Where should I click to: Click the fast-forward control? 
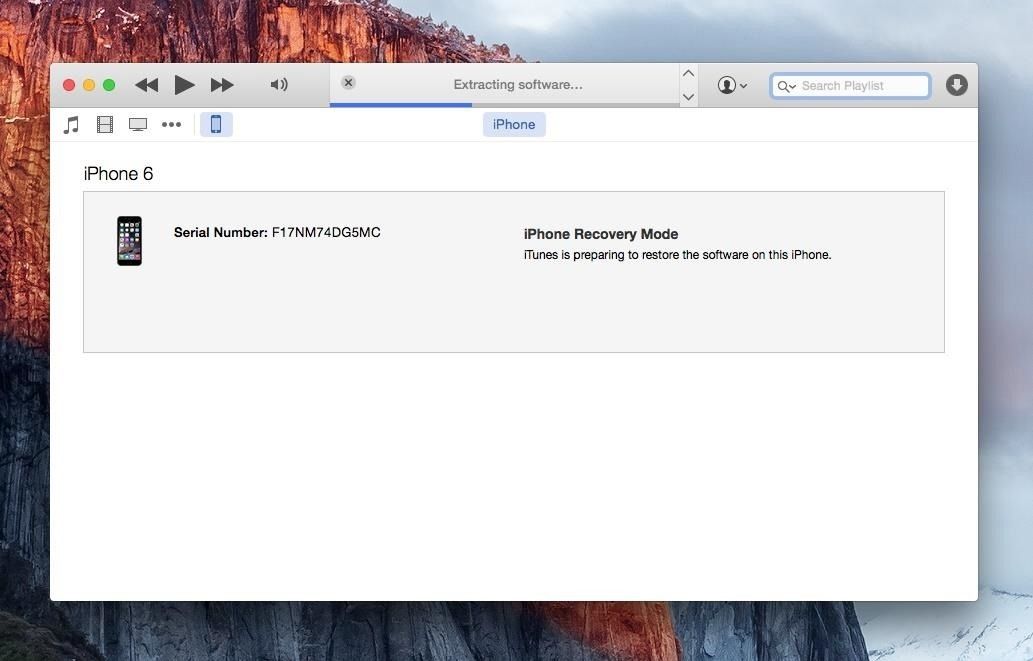[x=222, y=85]
